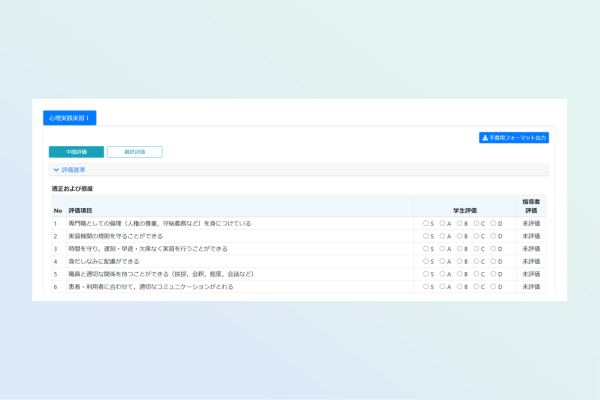Click the 手書用フォーマット出力 download button

point(514,137)
